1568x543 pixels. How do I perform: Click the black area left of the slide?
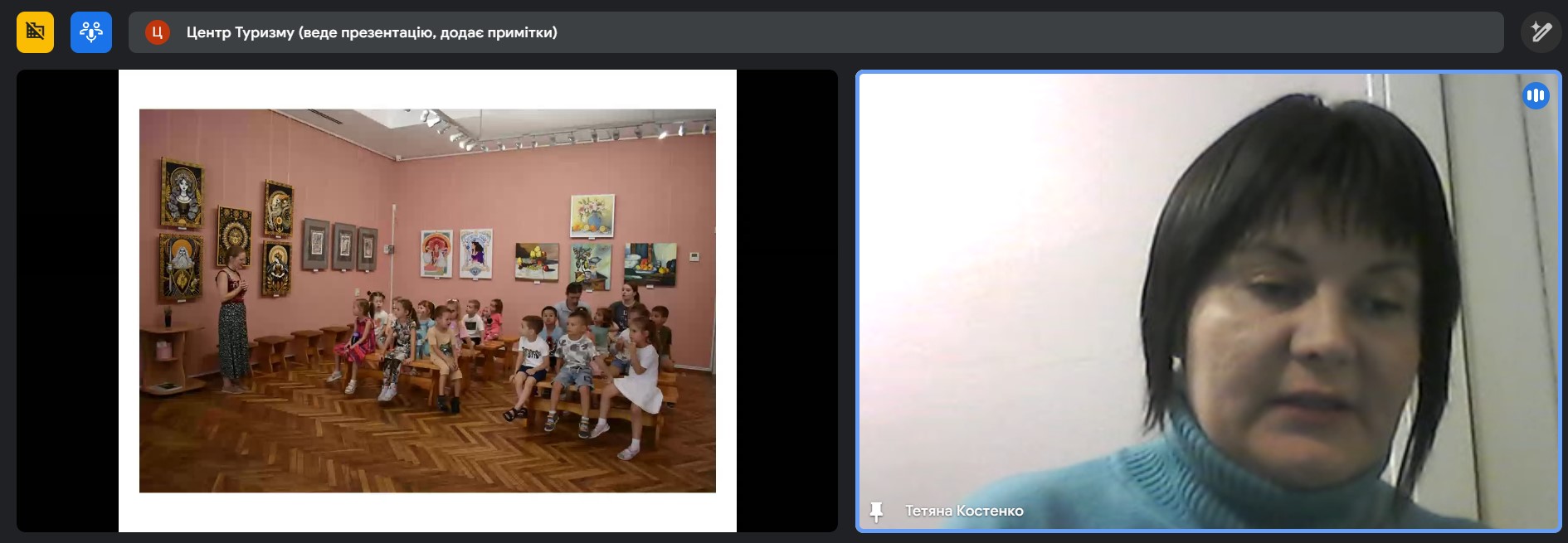[66, 298]
